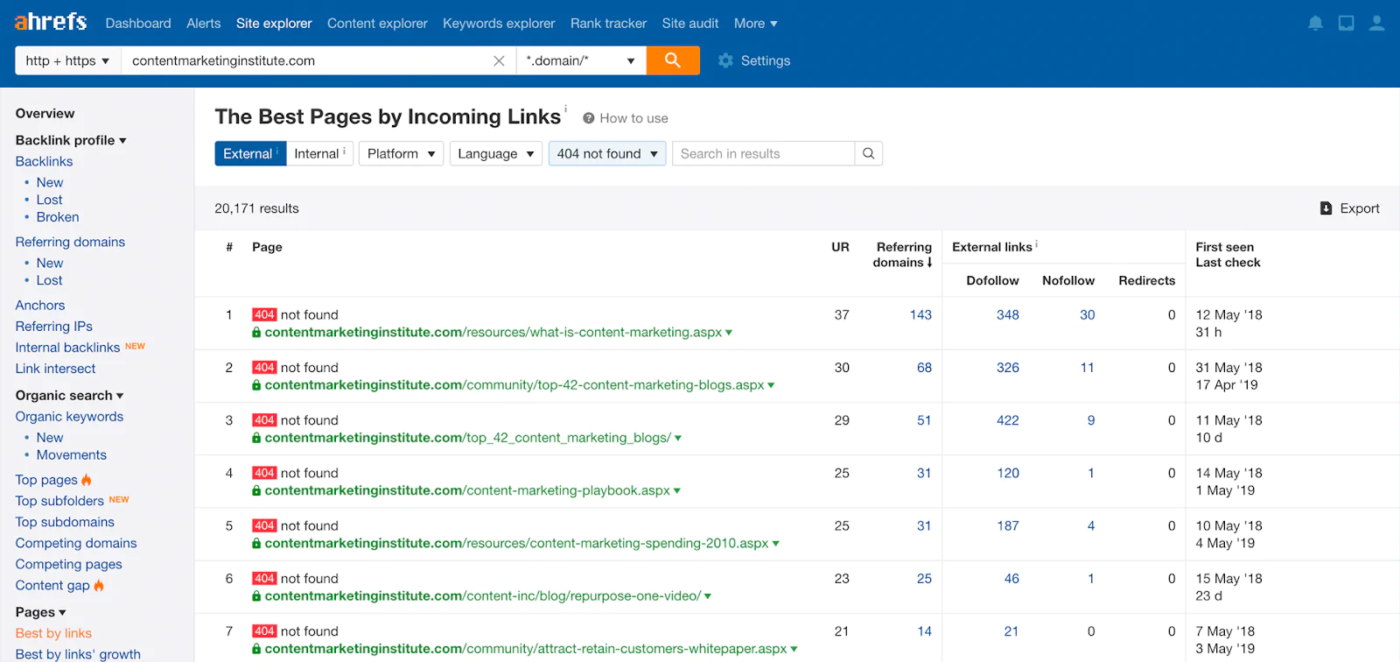Open Best by links in the sidebar
The height and width of the screenshot is (662, 1400).
point(53,633)
